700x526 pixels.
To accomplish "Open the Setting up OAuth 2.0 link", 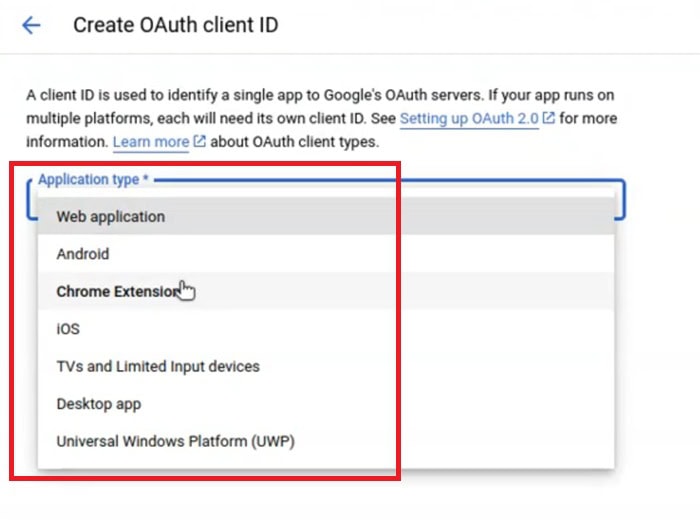I will [x=469, y=118].
